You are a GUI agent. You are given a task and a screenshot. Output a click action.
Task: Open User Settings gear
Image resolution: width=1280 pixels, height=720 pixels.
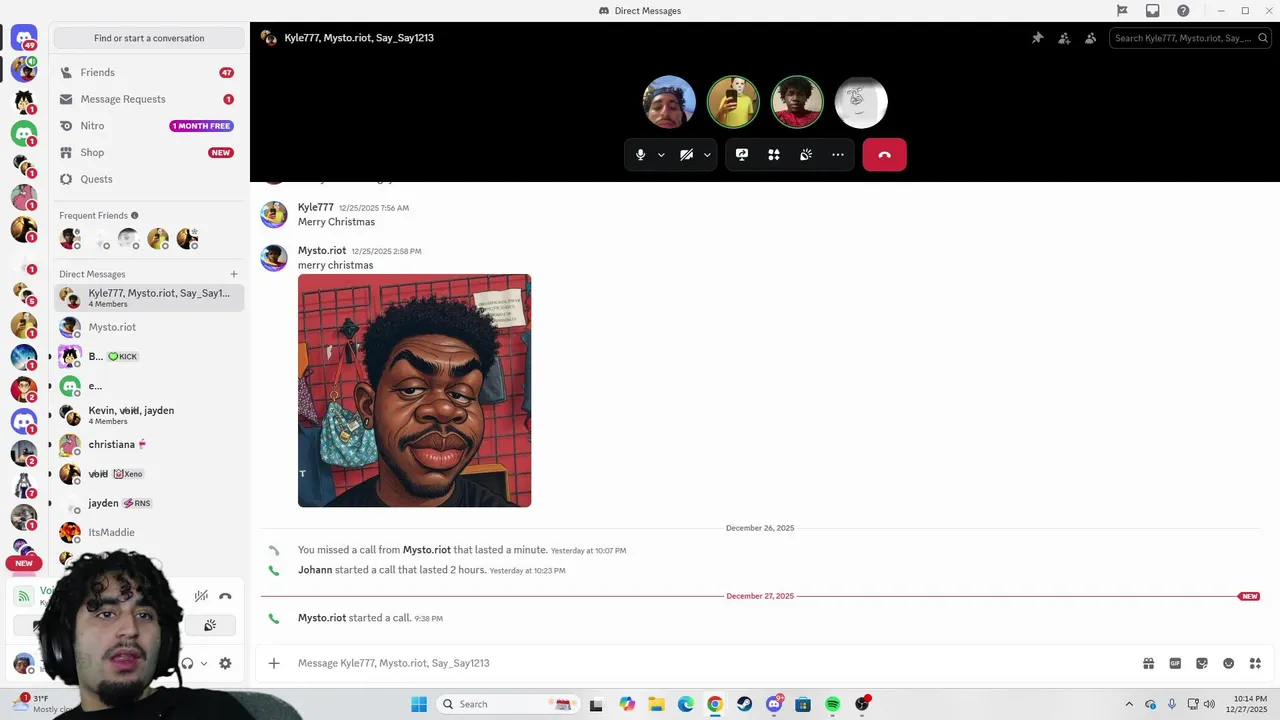(225, 663)
